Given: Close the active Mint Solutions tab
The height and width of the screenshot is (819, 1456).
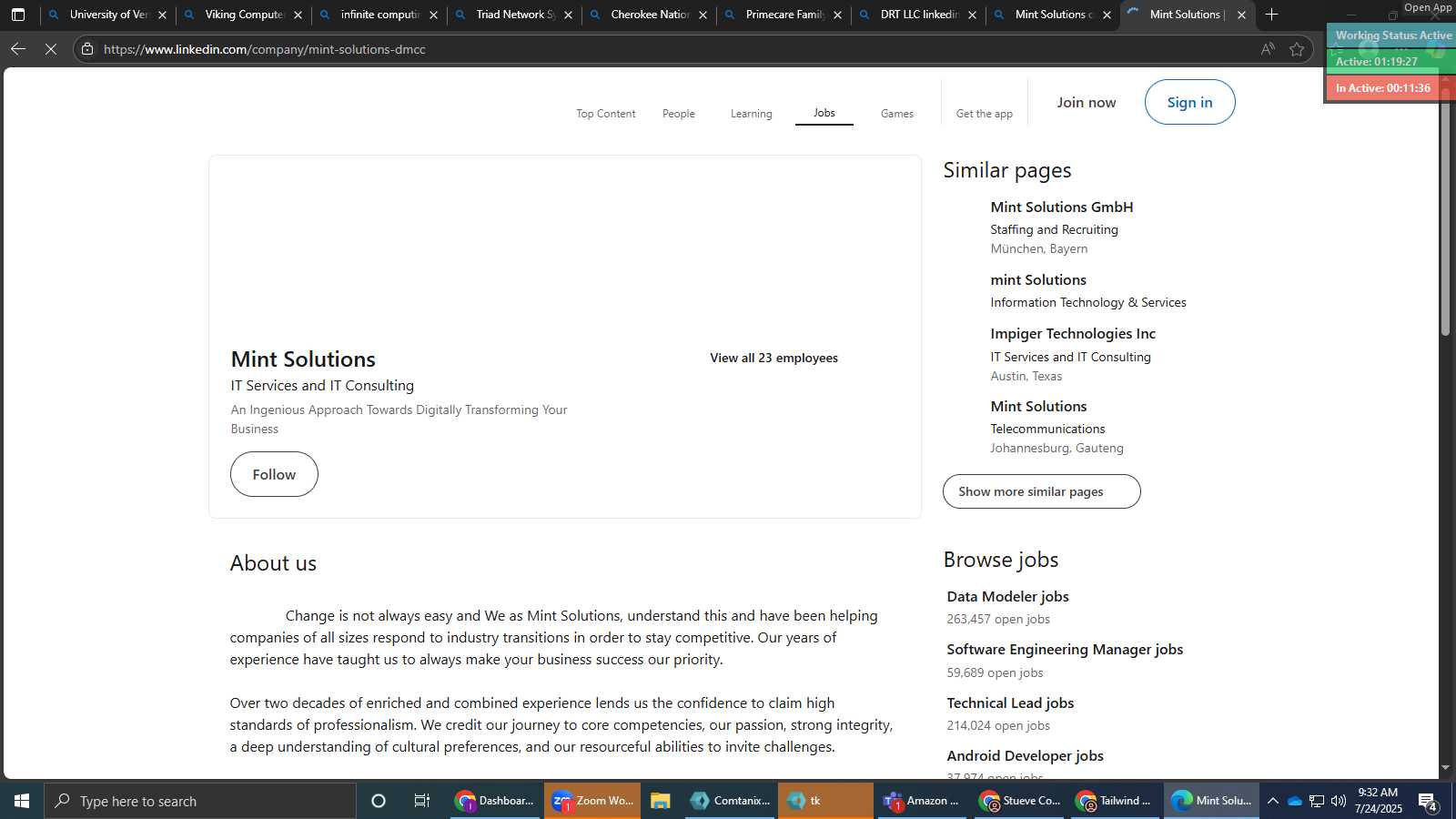Looking at the screenshot, I should click(x=1241, y=15).
